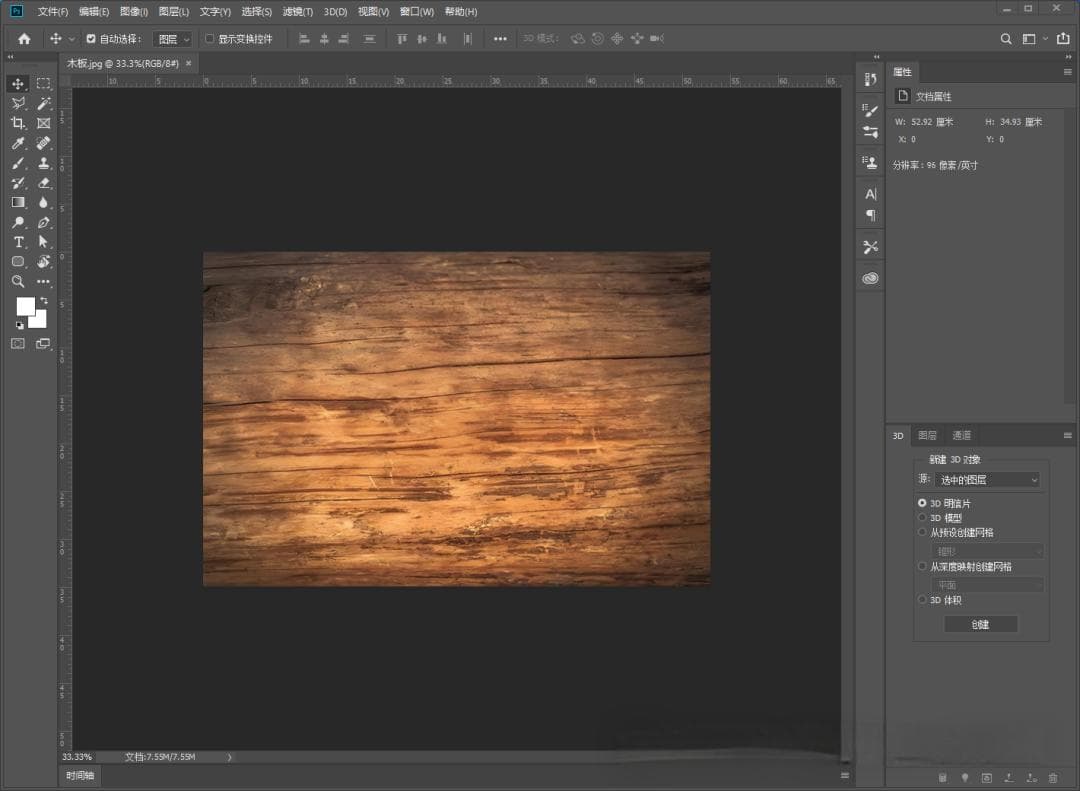Select the Zoom tool in the toolbox
Viewport: 1080px width, 791px height.
[x=18, y=282]
